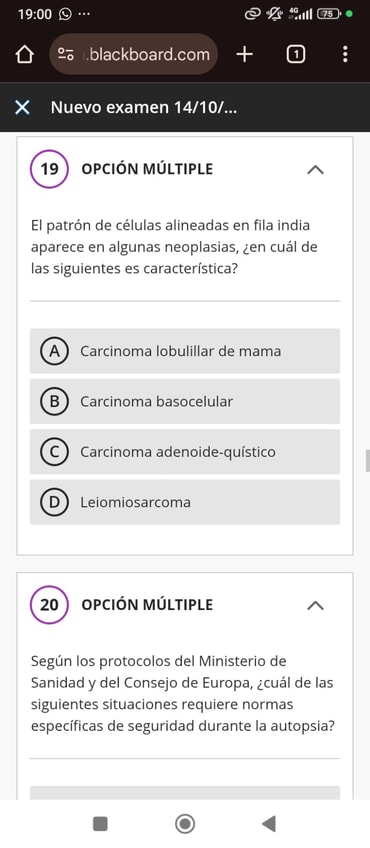Open the tab switcher showing 1 tab

295,54
